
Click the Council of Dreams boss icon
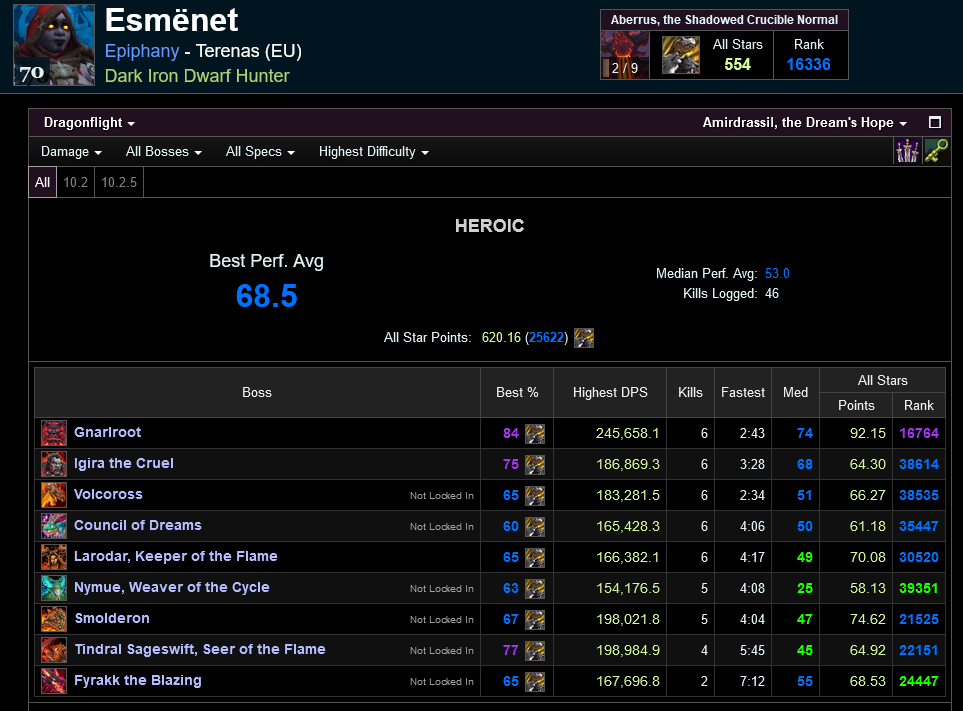(54, 526)
